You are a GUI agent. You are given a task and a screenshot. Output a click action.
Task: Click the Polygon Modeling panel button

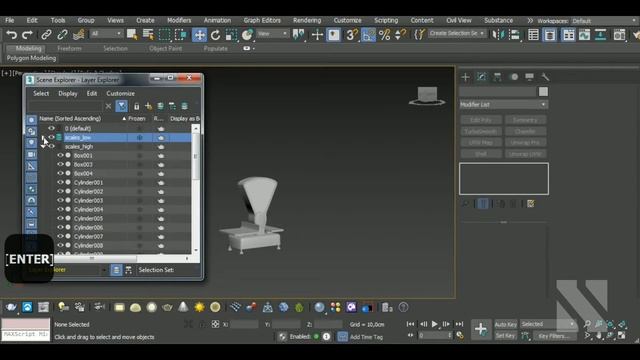[31, 58]
